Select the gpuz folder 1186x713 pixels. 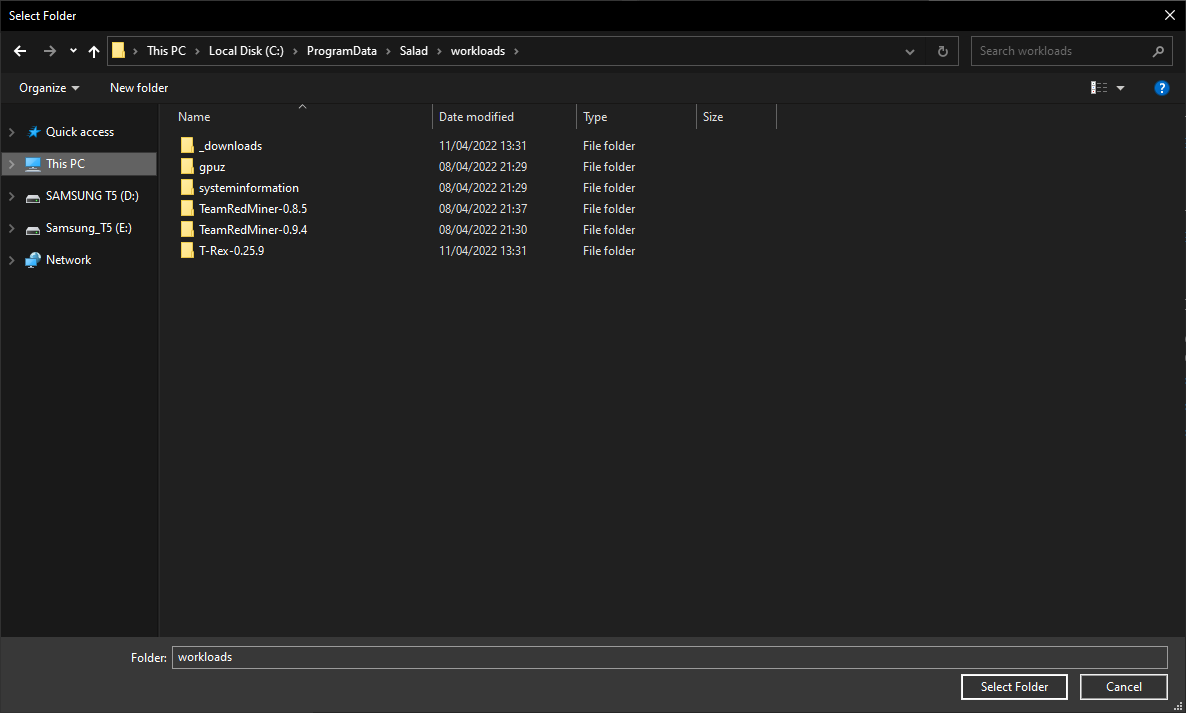[x=212, y=166]
